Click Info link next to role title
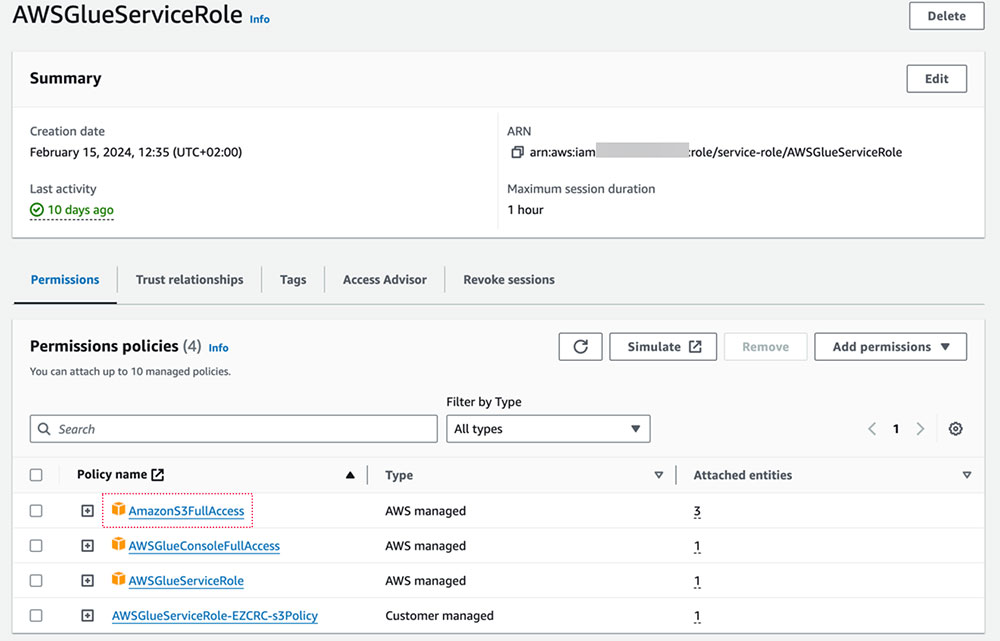Screen dimensions: 1000x641 click(x=260, y=19)
